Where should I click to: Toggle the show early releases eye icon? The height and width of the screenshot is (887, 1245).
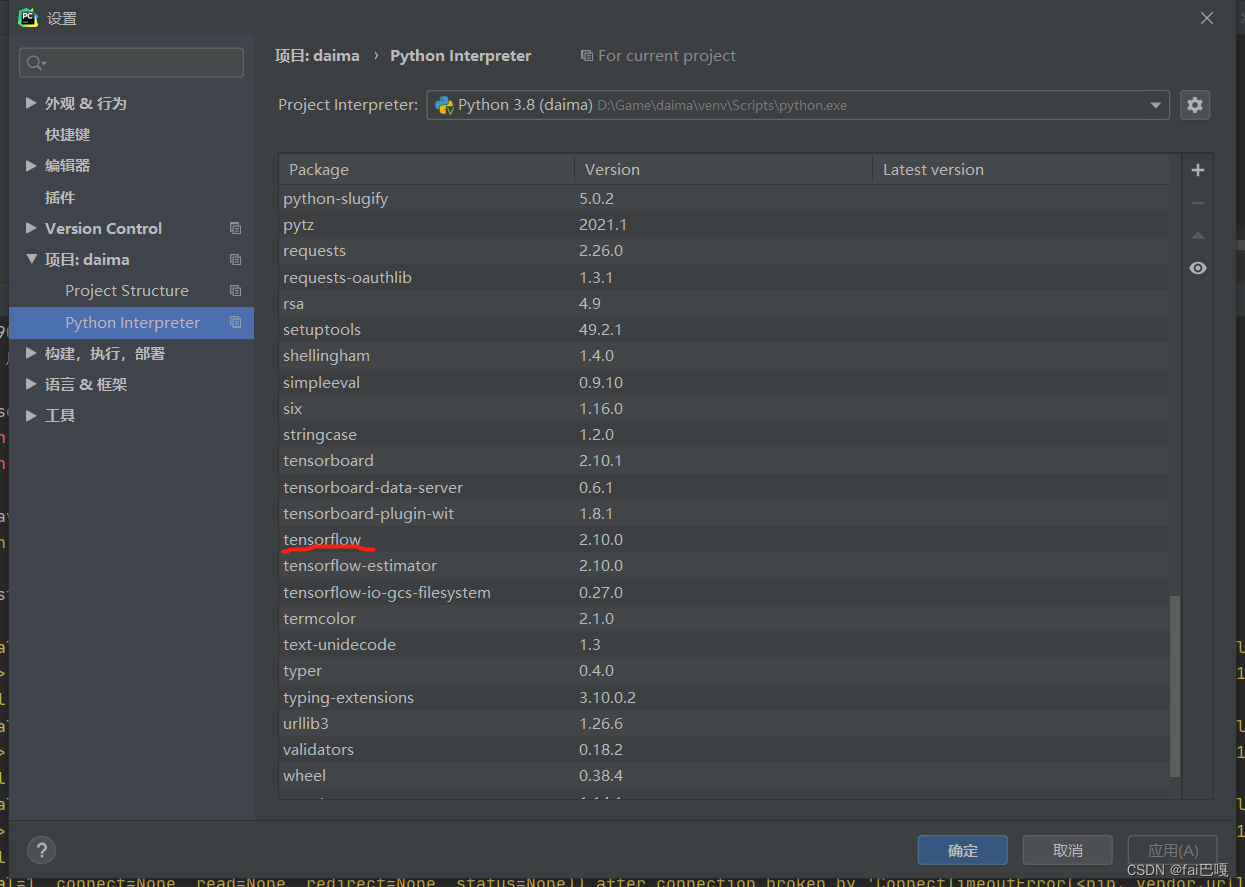(1197, 268)
